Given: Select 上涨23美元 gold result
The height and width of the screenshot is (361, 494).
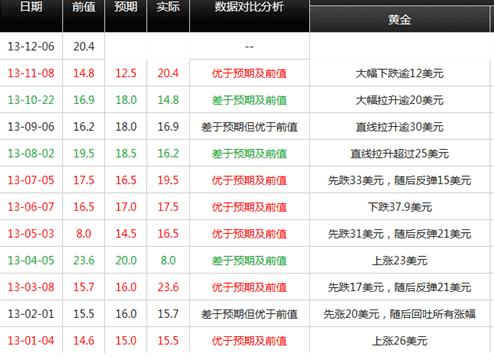Looking at the screenshot, I should 399,260.
